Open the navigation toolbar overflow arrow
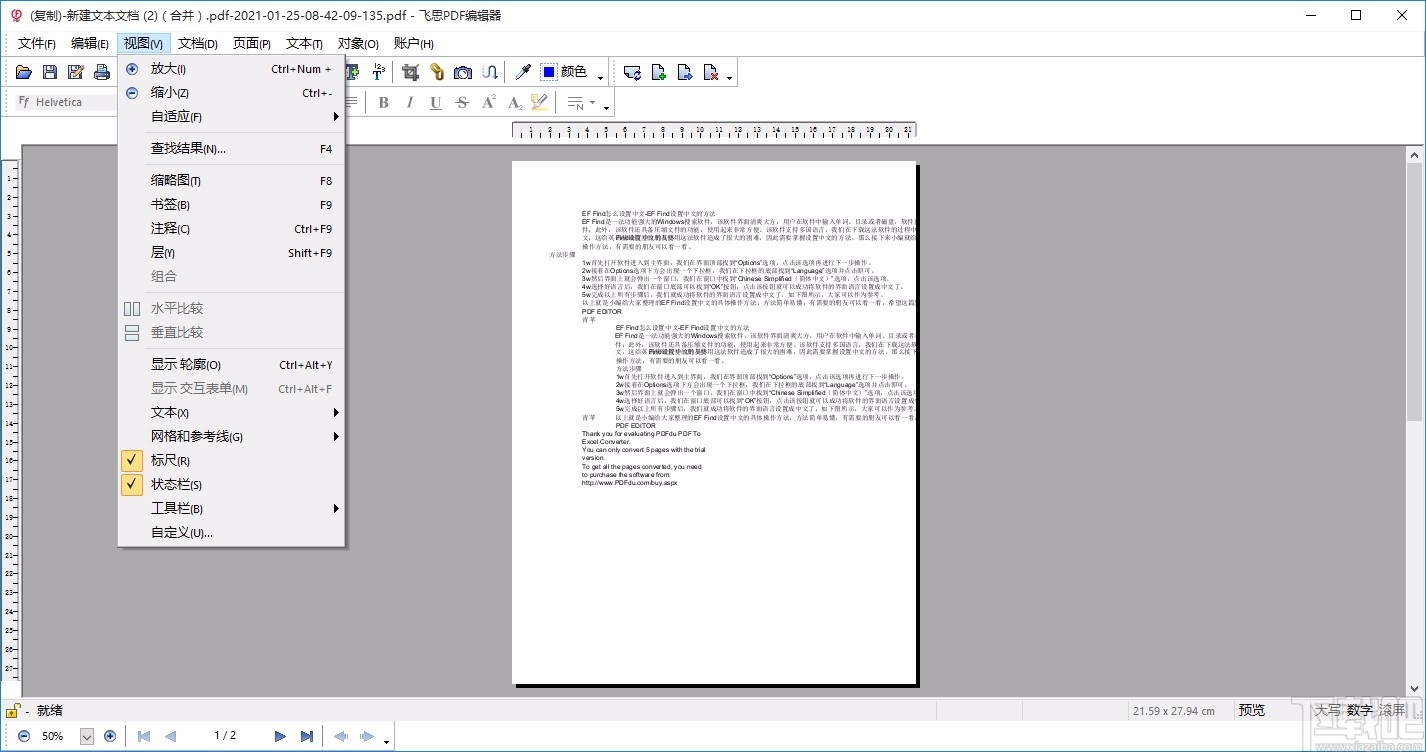The height and width of the screenshot is (752, 1426). click(x=386, y=741)
